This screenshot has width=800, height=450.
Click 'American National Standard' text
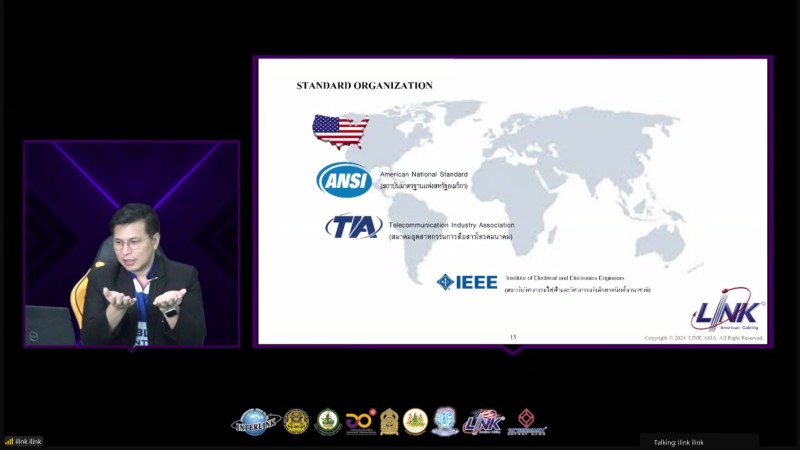point(423,174)
